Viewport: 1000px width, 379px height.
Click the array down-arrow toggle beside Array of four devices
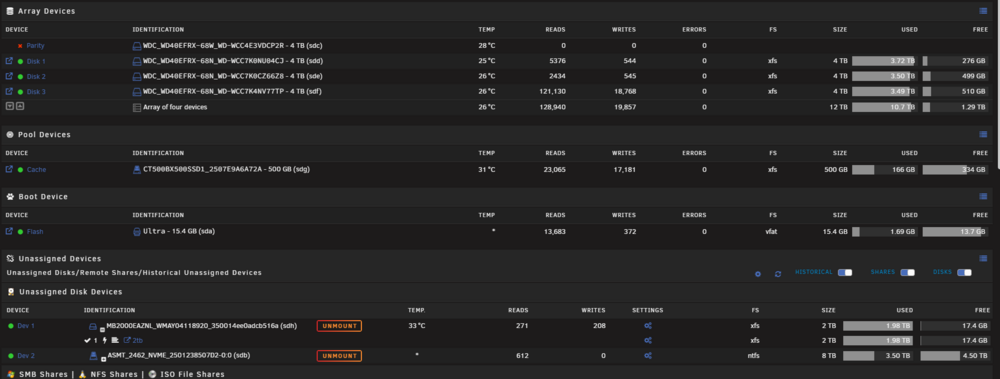point(10,107)
